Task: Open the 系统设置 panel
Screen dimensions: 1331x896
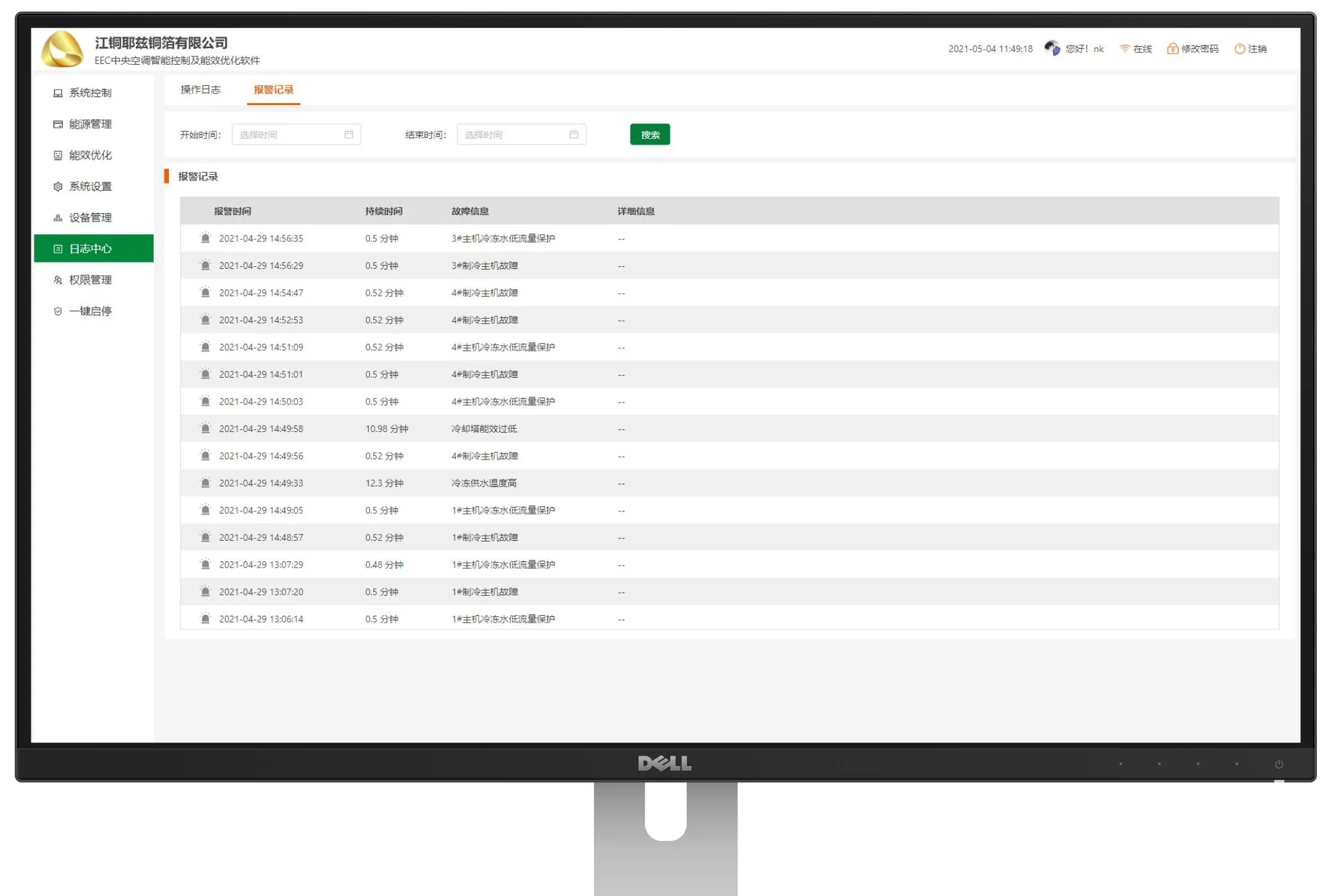Action: click(90, 186)
